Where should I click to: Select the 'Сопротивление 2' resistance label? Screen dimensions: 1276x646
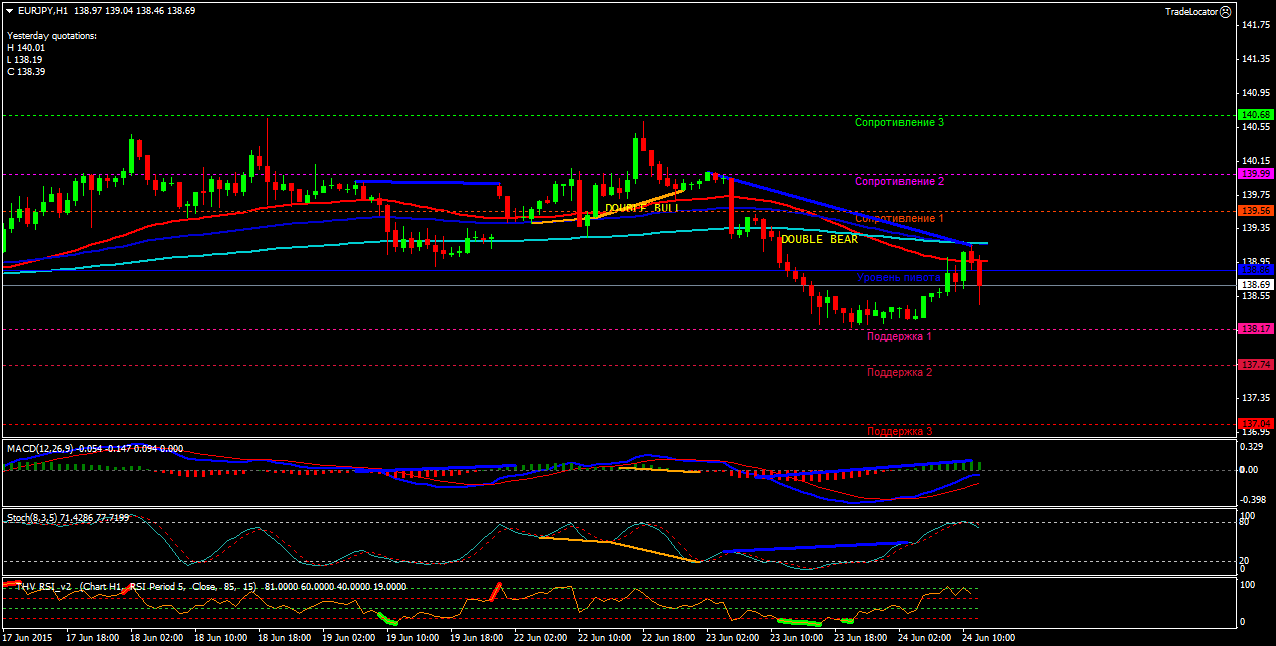click(900, 182)
